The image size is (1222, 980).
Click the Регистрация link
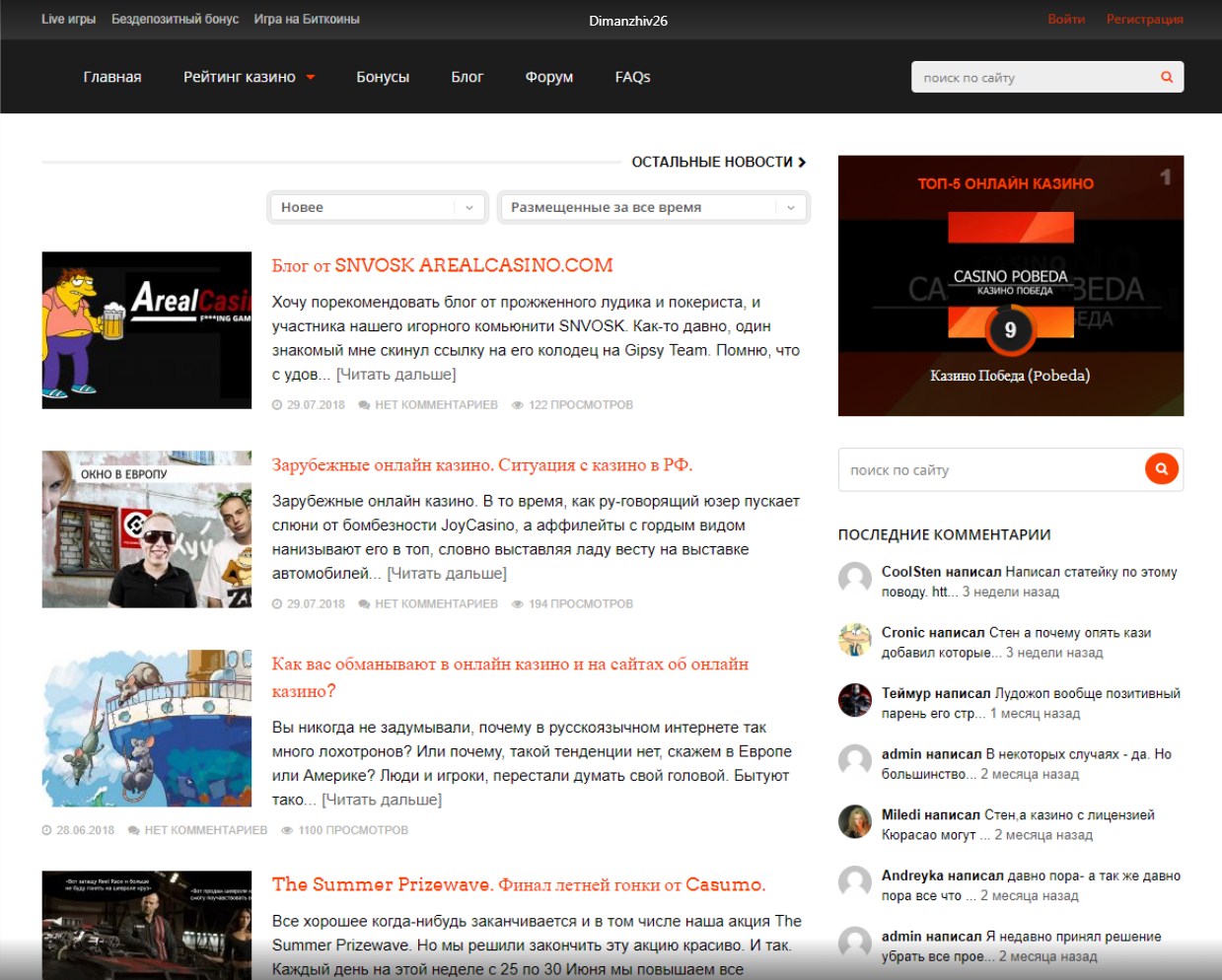pos(1144,20)
